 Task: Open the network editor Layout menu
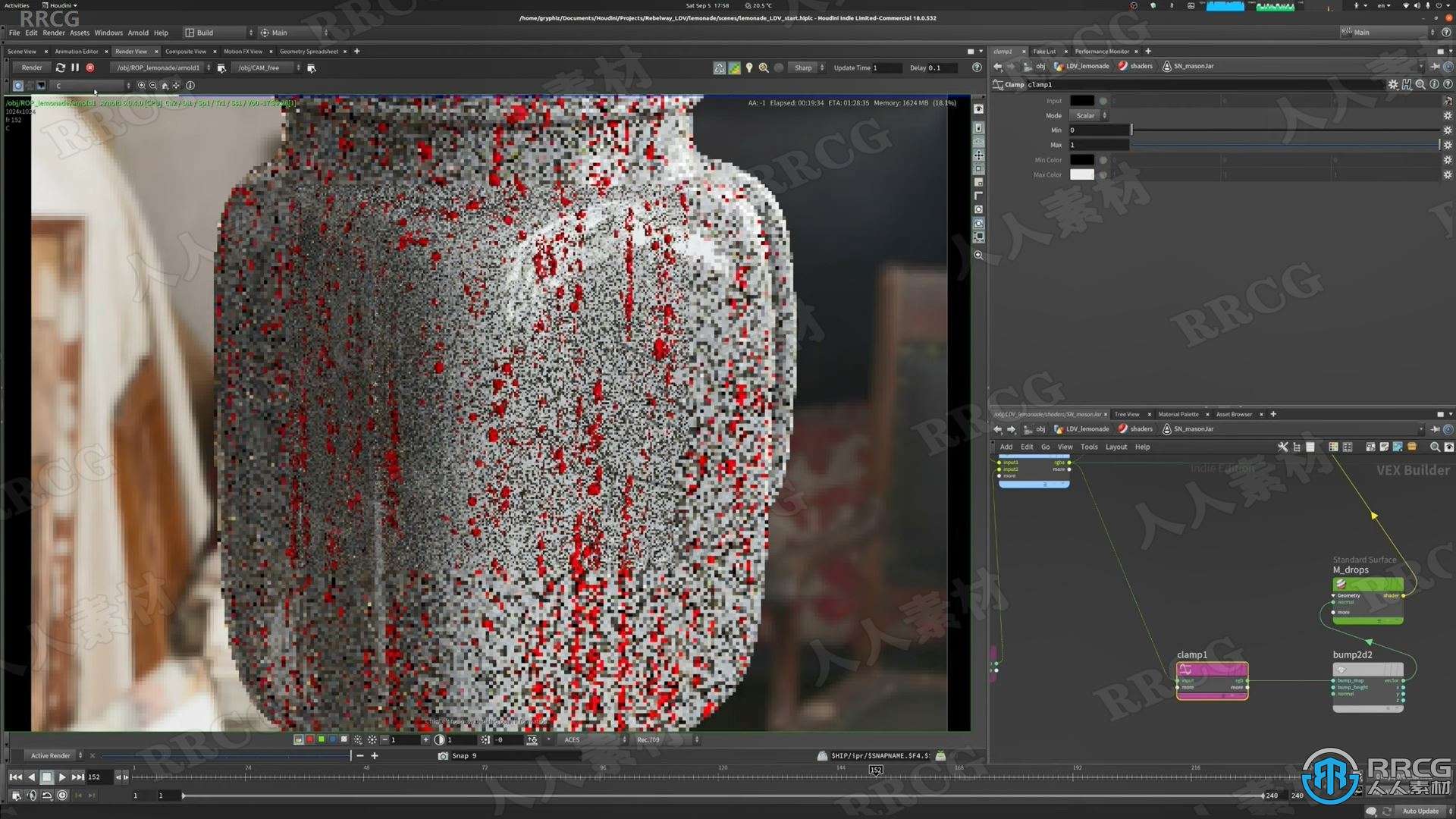1116,447
